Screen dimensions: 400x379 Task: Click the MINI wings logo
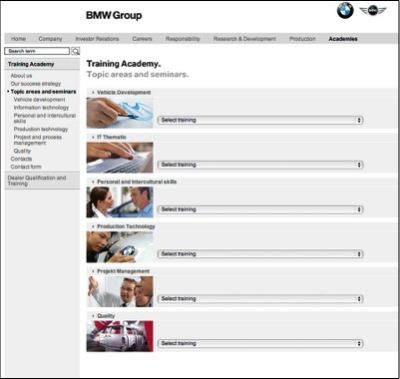pos(373,11)
